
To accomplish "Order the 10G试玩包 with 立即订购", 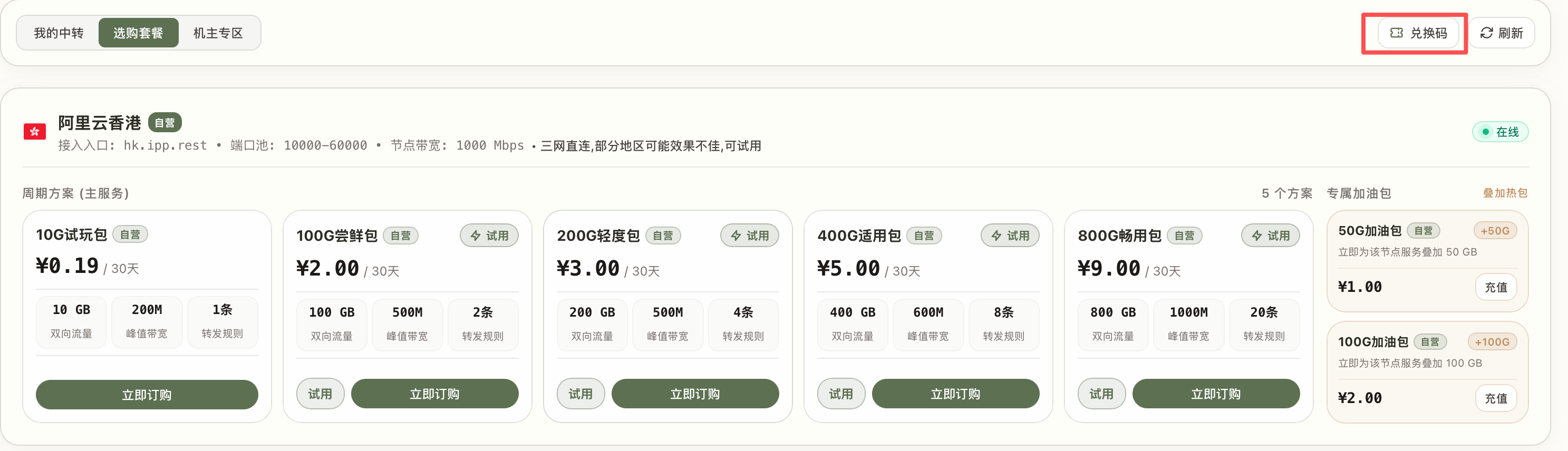I will [147, 395].
